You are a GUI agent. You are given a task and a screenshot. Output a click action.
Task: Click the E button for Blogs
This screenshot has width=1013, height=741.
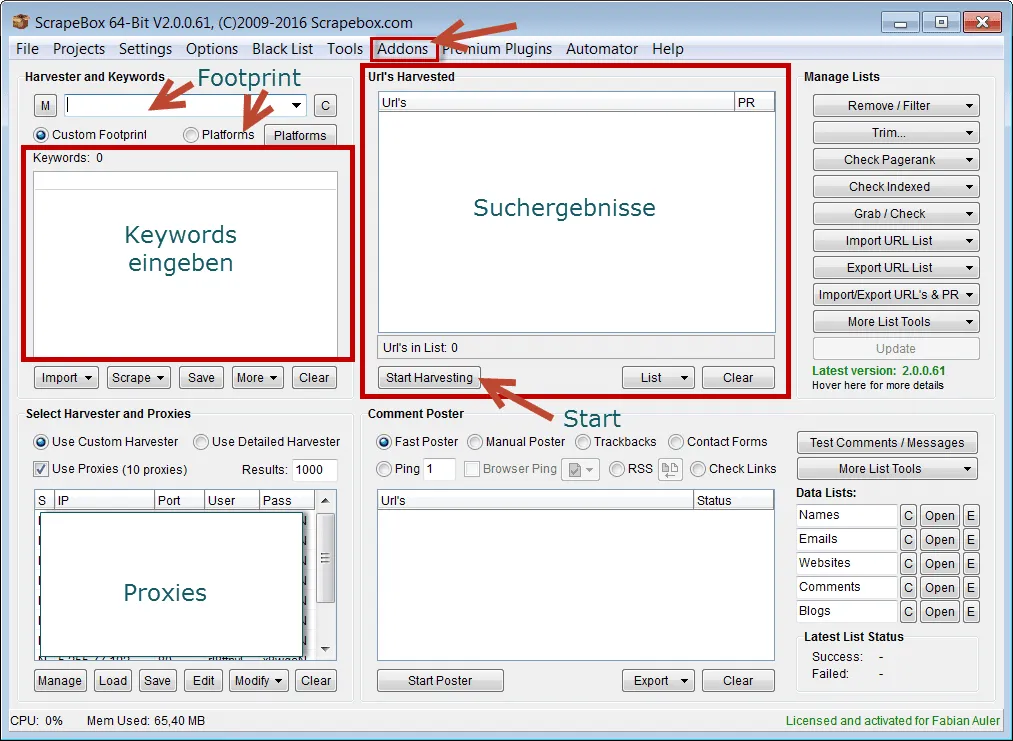click(x=970, y=611)
